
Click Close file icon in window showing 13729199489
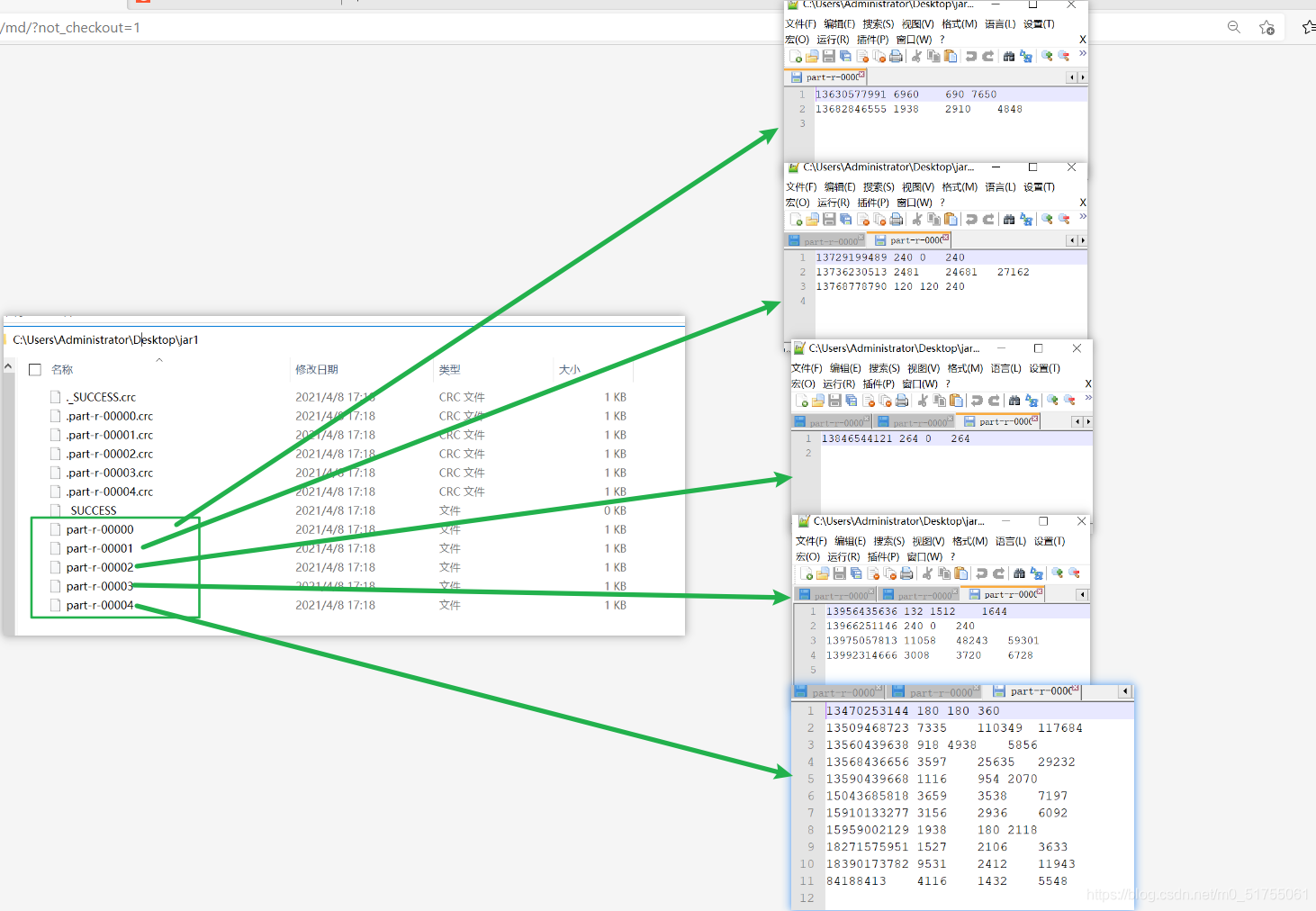point(863,219)
